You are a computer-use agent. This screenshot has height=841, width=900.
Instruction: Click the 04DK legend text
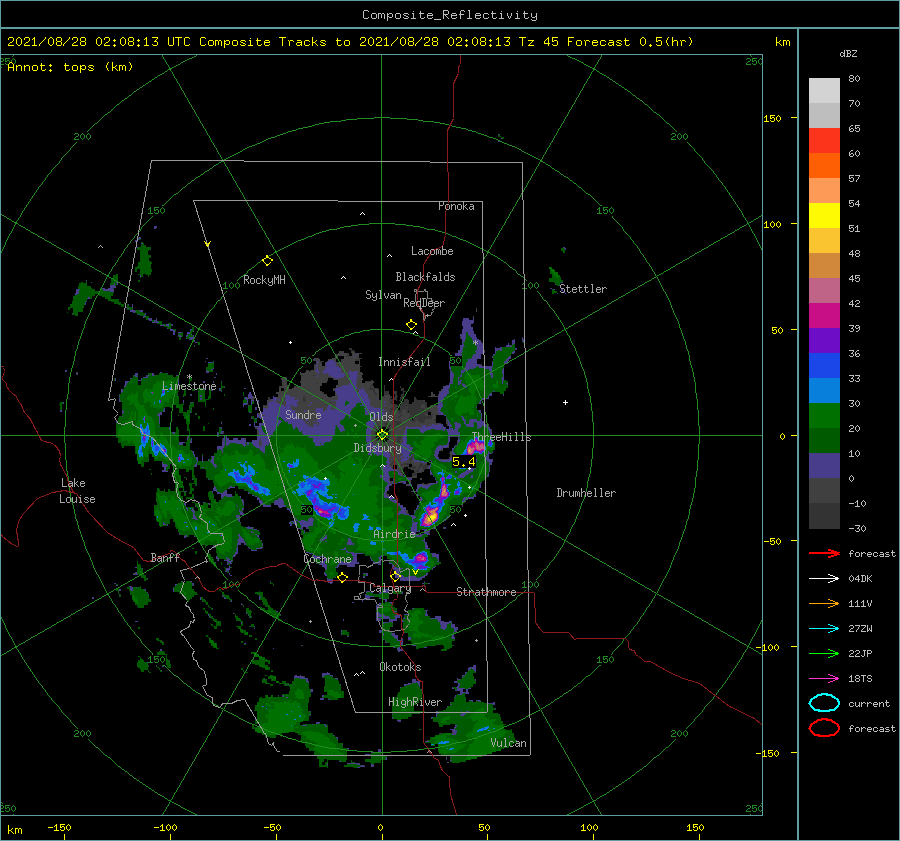pyautogui.click(x=860, y=579)
